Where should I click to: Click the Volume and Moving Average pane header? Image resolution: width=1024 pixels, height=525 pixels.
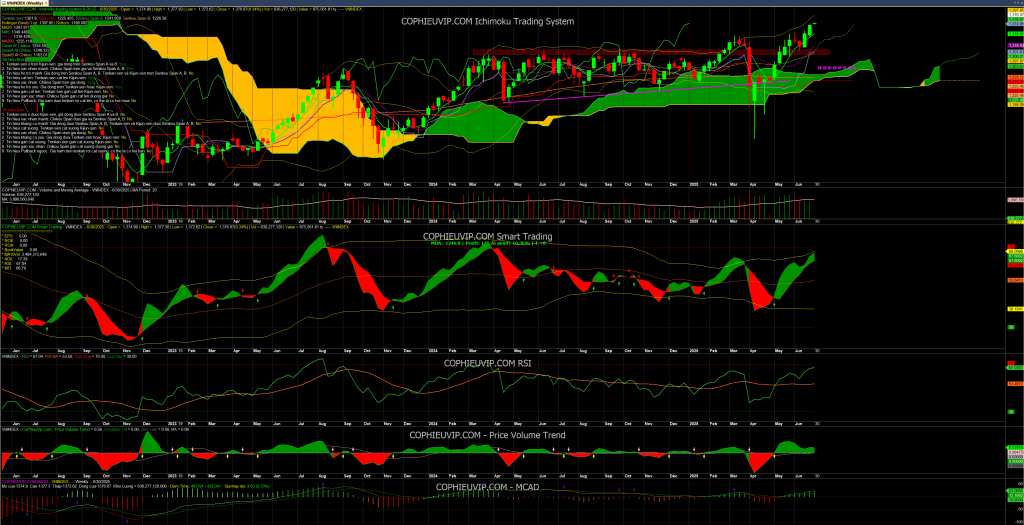click(x=79, y=190)
